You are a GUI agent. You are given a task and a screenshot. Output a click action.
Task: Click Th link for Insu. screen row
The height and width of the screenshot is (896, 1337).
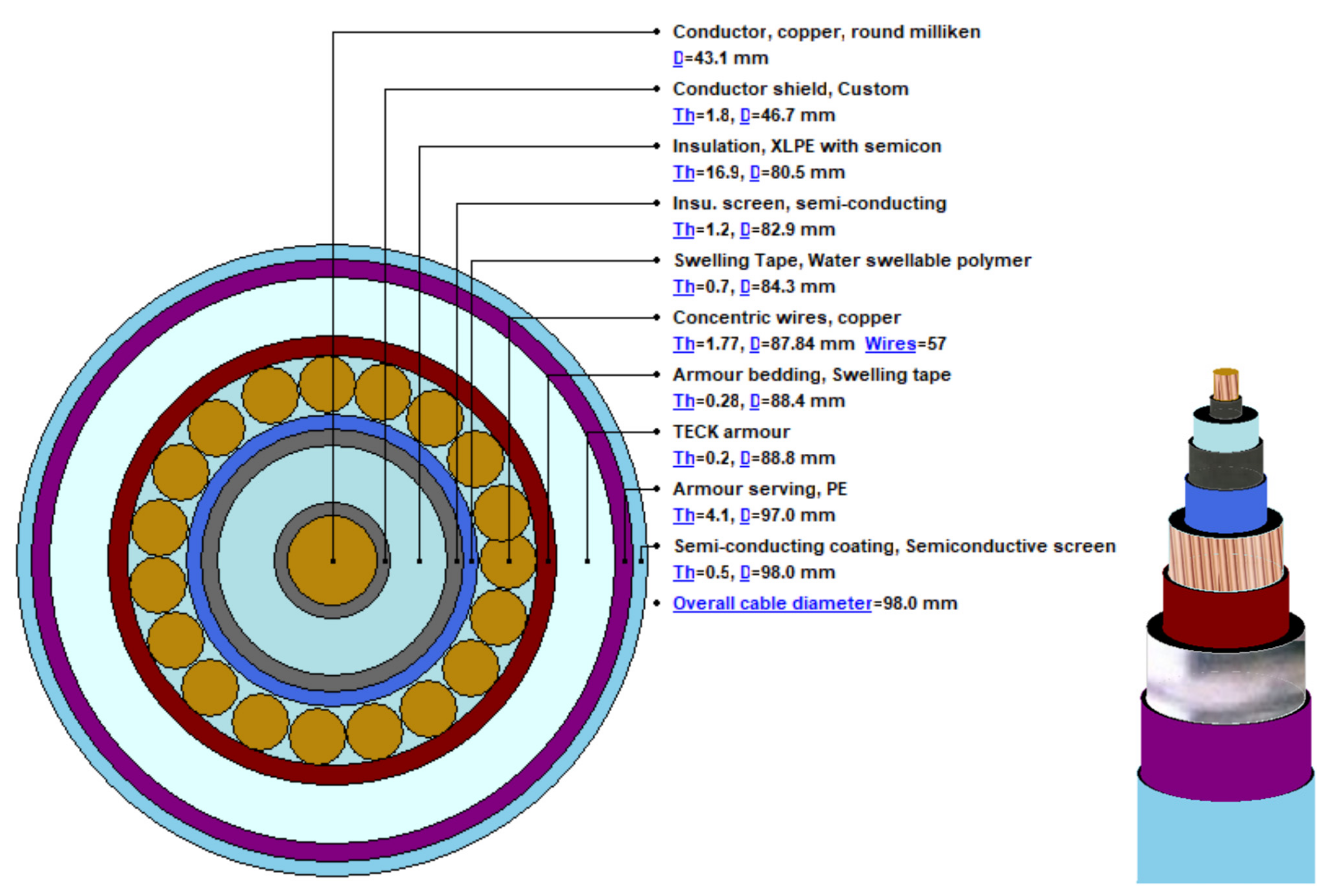click(x=683, y=230)
